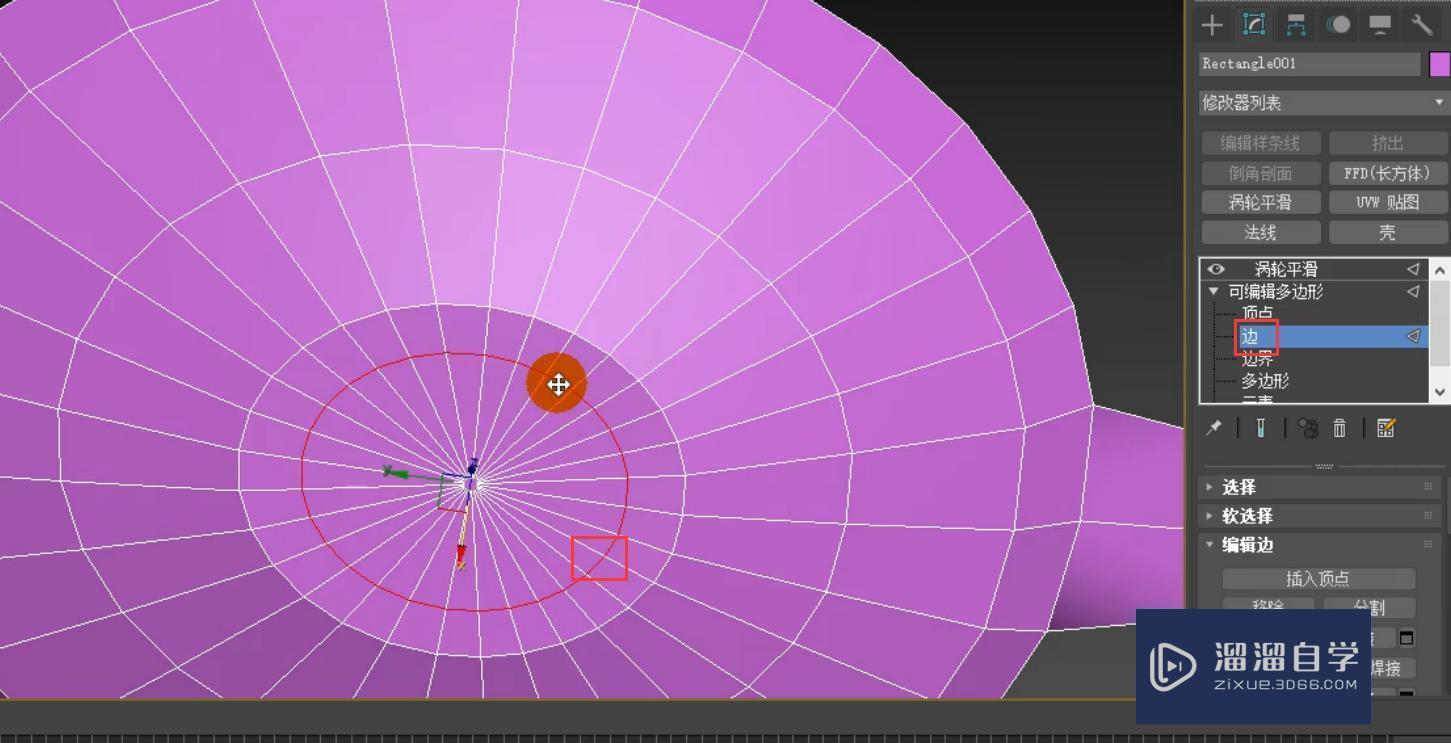
Task: Apply the 壳 shell modifier
Action: pos(1387,232)
